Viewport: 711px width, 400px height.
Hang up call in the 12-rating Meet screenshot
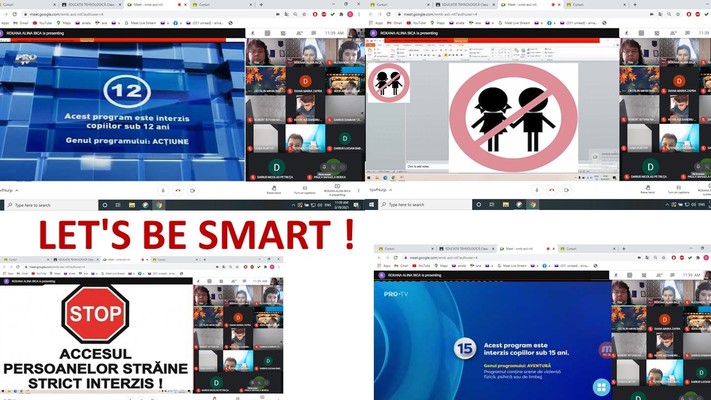[x=178, y=190]
